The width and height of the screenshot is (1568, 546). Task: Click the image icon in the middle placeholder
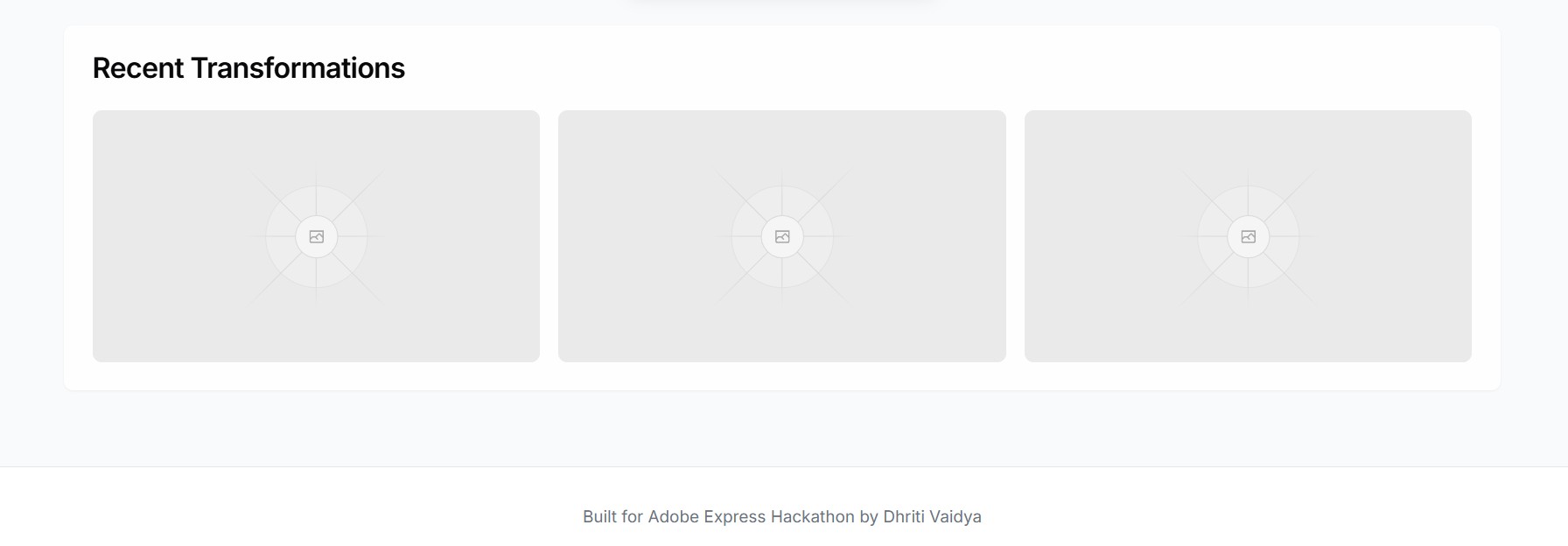(x=782, y=236)
